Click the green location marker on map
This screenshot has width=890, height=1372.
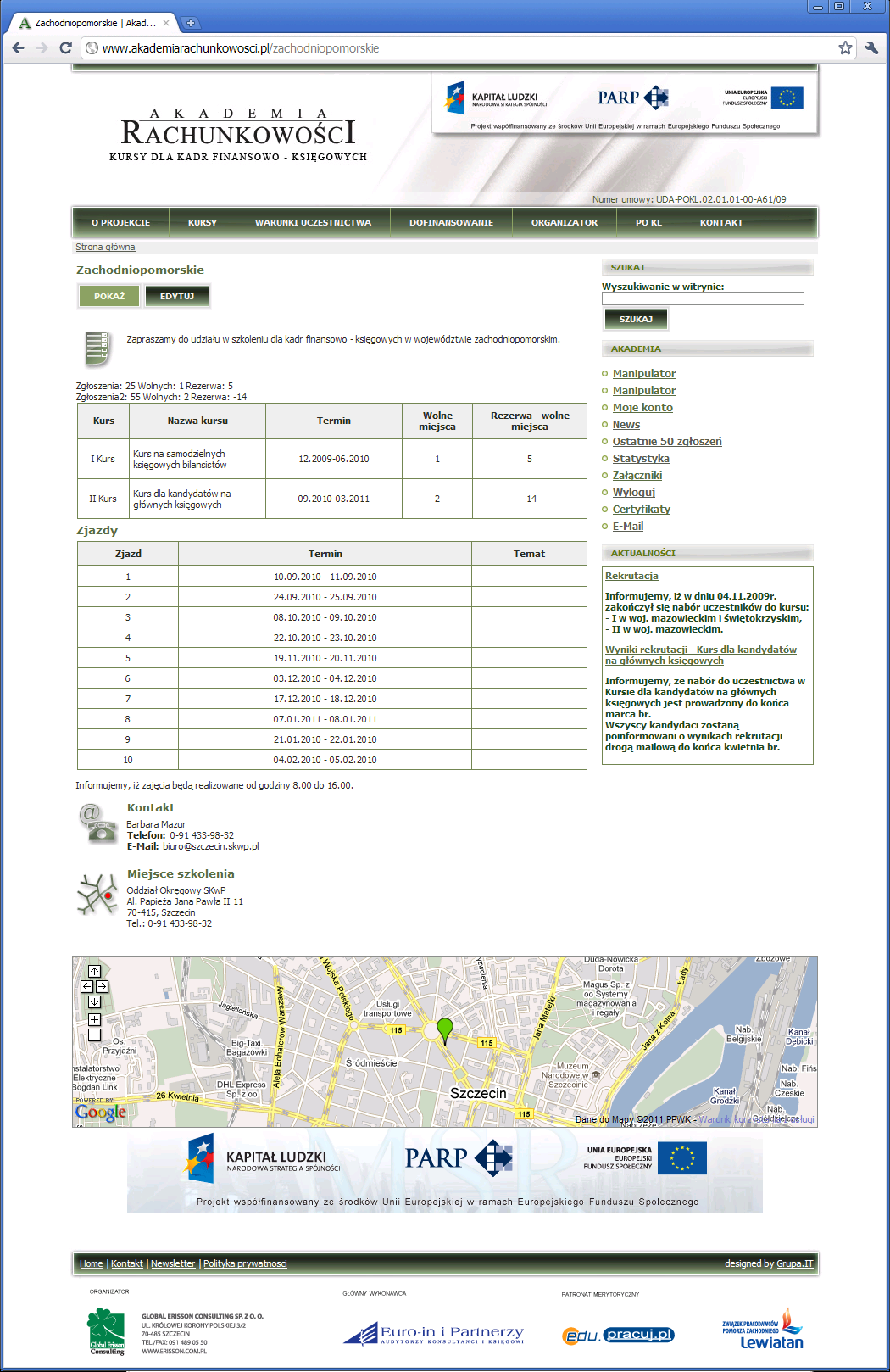point(444,1030)
